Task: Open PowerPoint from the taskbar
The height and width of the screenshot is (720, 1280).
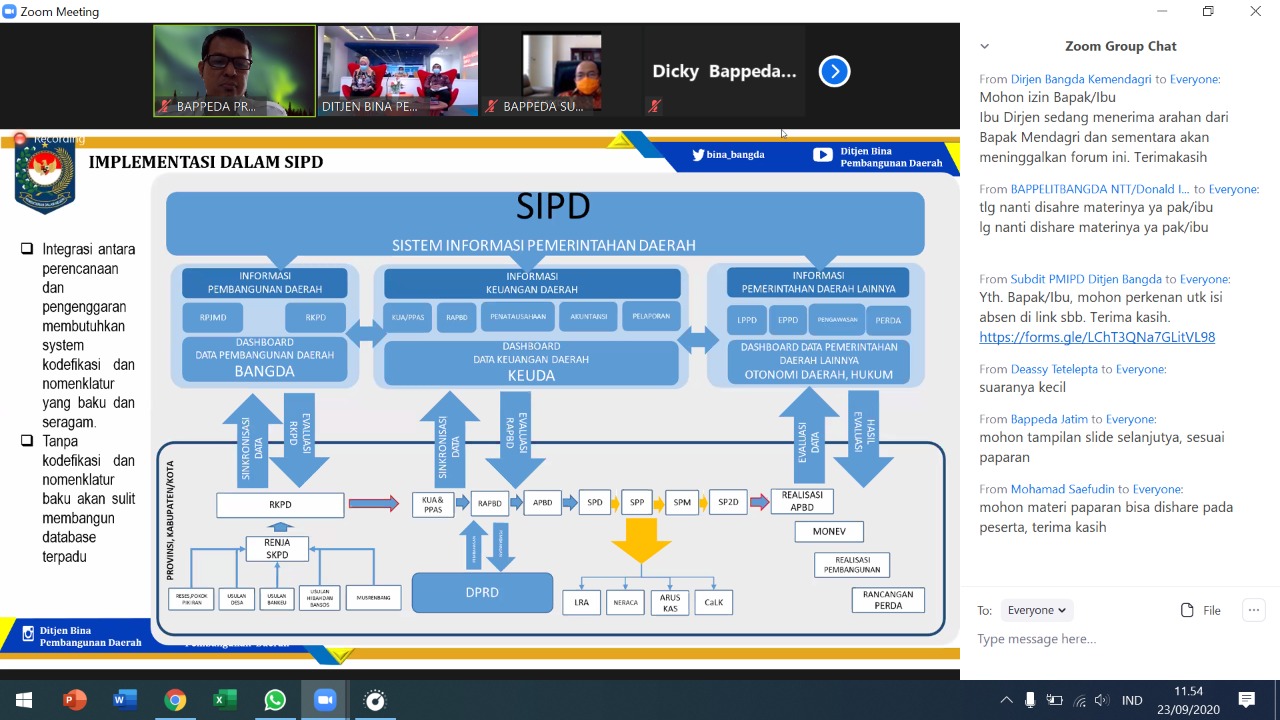Action: coord(75,700)
